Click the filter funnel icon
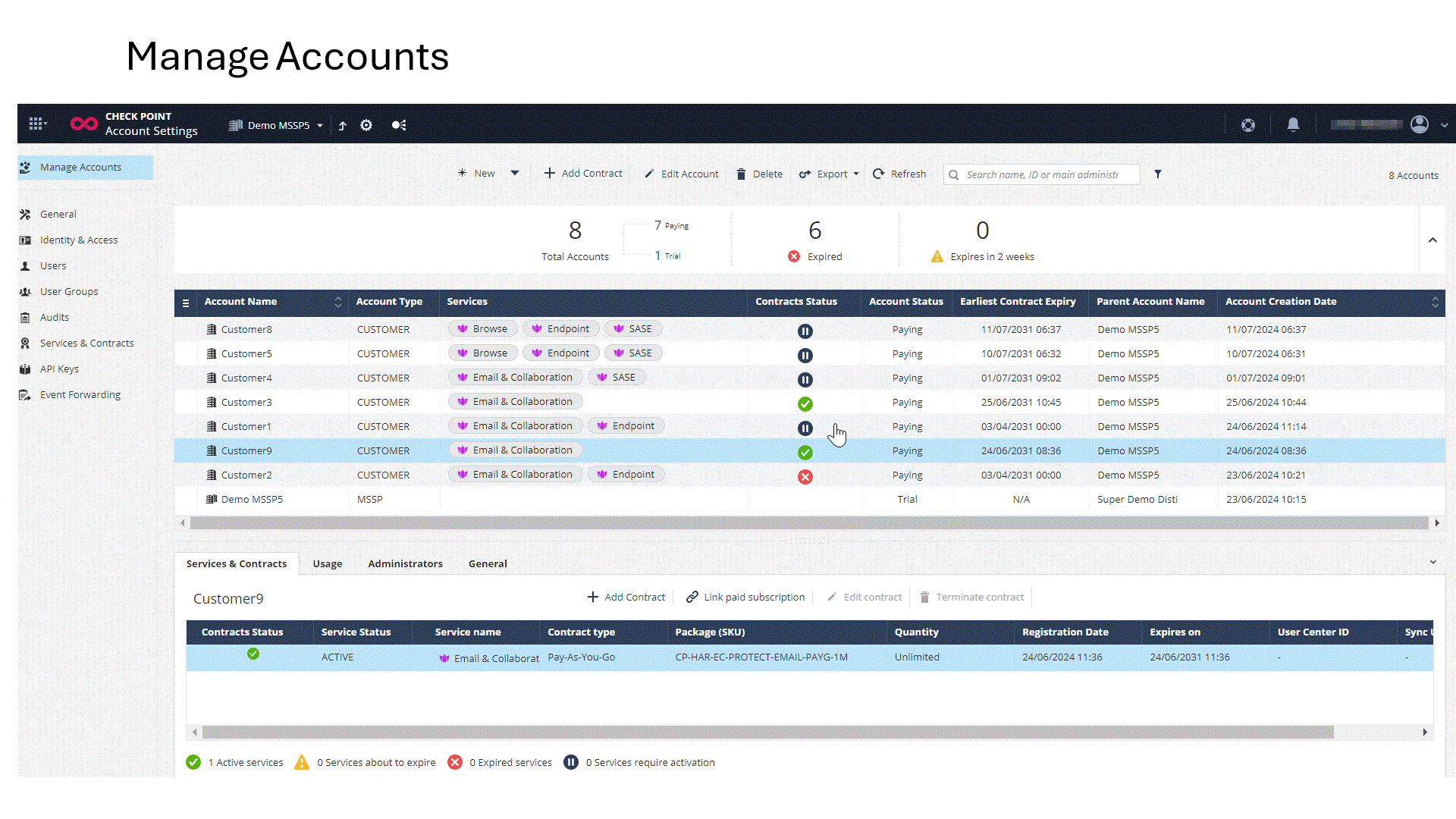Image resolution: width=1456 pixels, height=819 pixels. (x=1158, y=174)
